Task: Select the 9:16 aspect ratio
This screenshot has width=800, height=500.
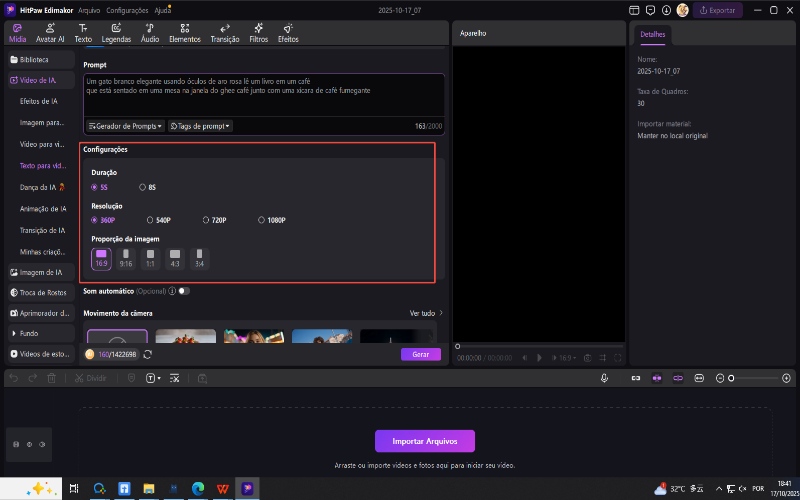Action: tap(126, 259)
